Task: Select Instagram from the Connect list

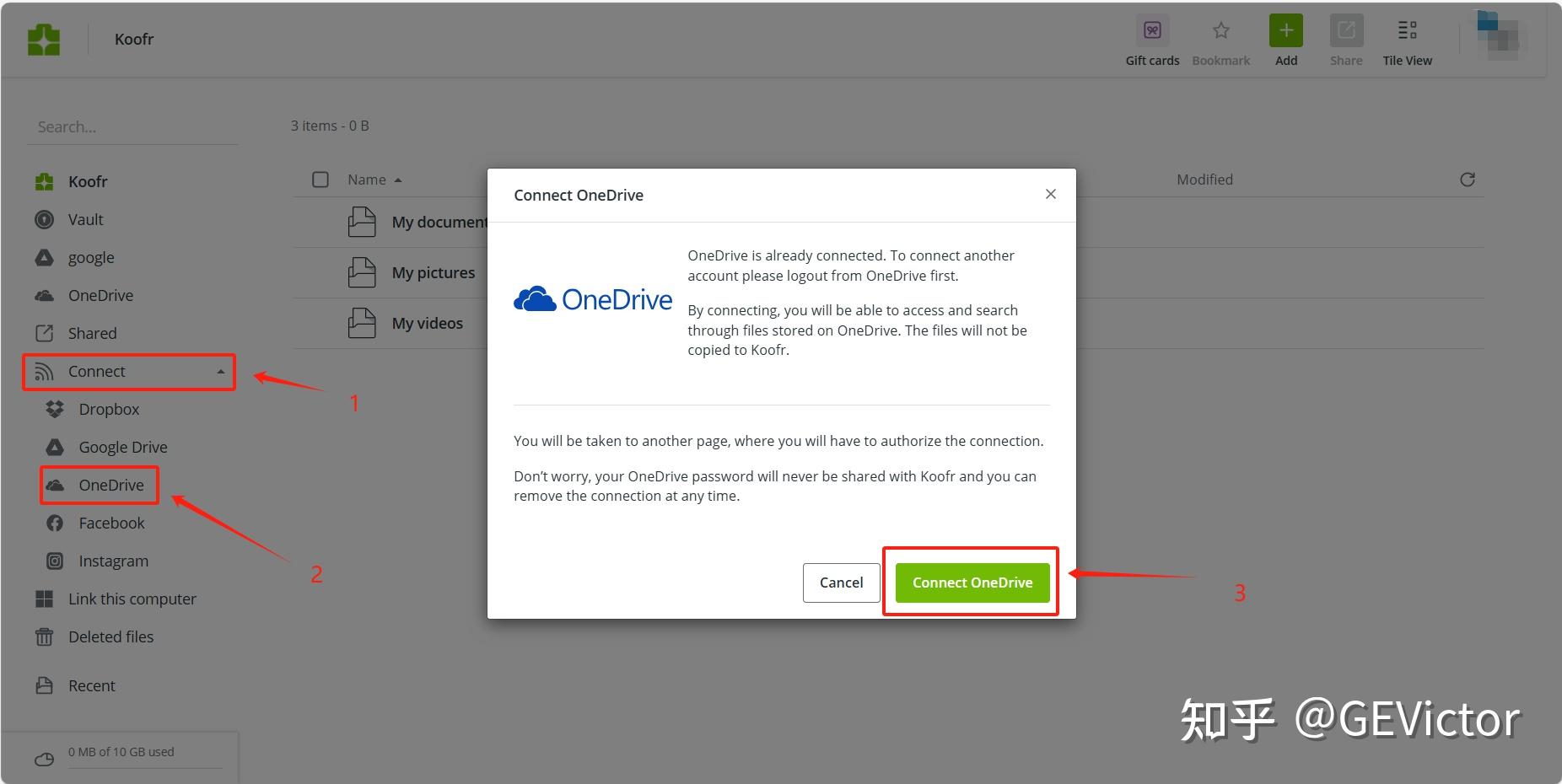Action: tap(114, 561)
